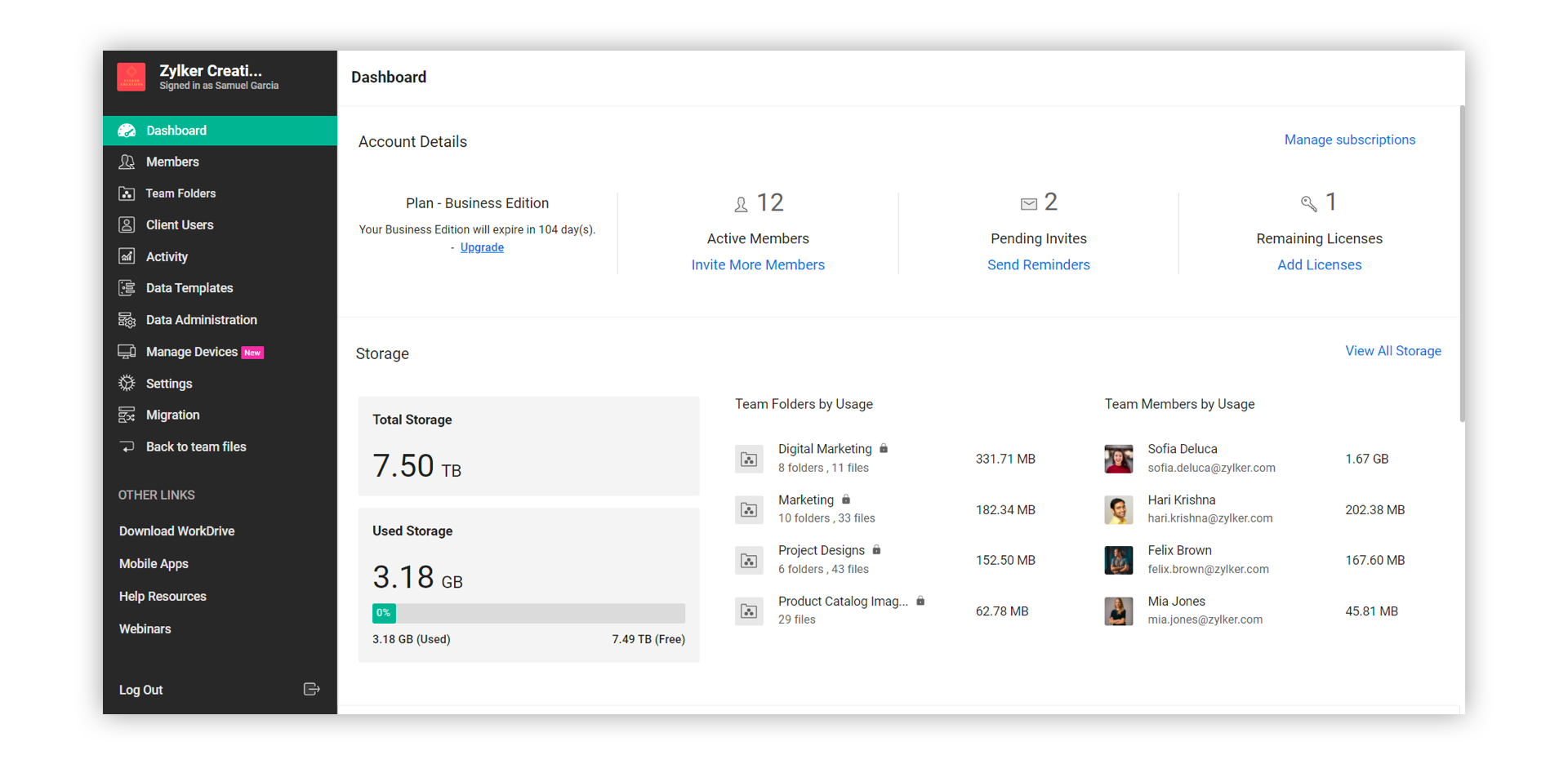Image resolution: width=1568 pixels, height=764 pixels.
Task: Open Manage subscriptions link
Action: click(x=1349, y=140)
